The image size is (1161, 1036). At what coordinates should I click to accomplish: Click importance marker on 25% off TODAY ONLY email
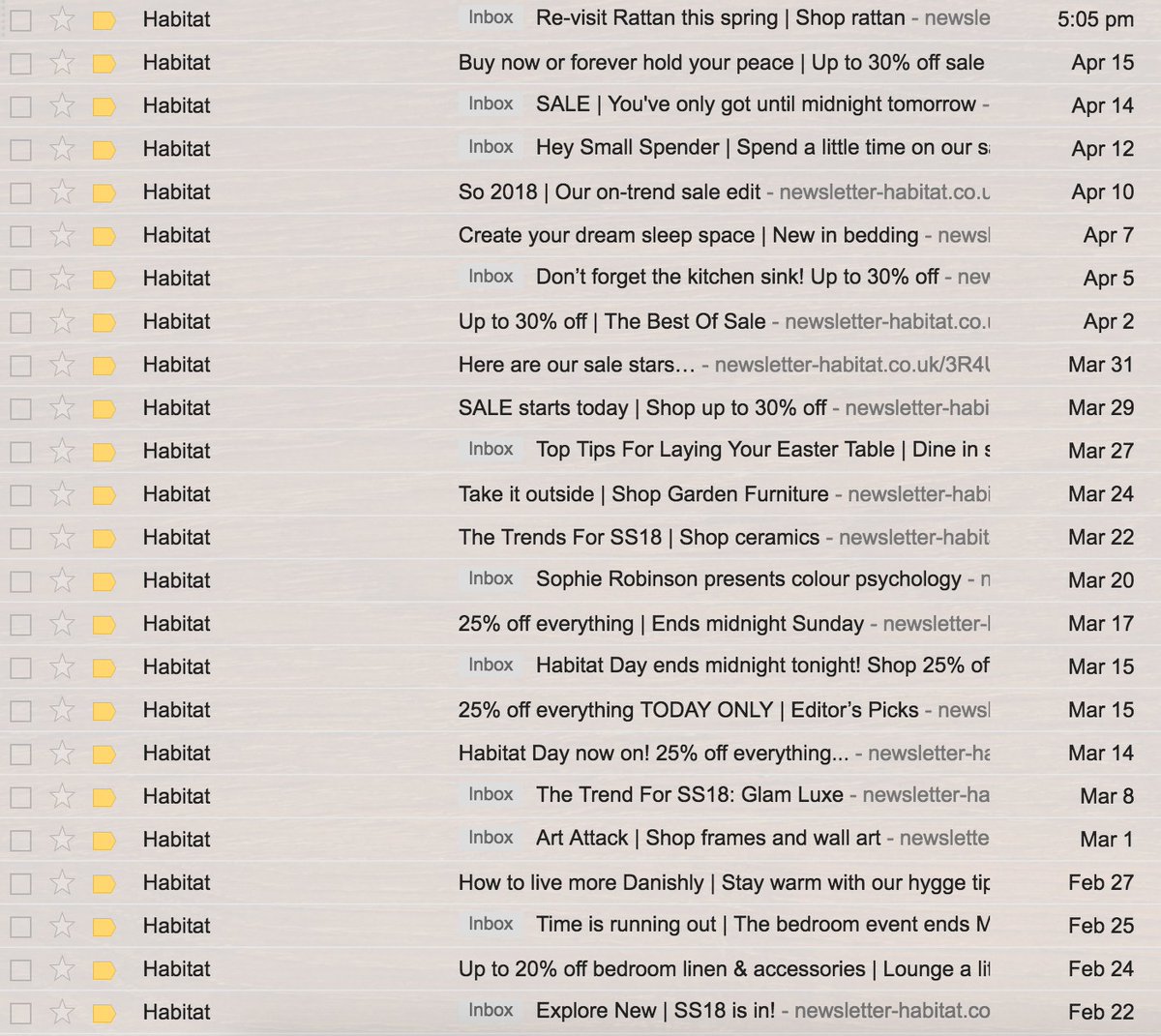click(x=104, y=711)
